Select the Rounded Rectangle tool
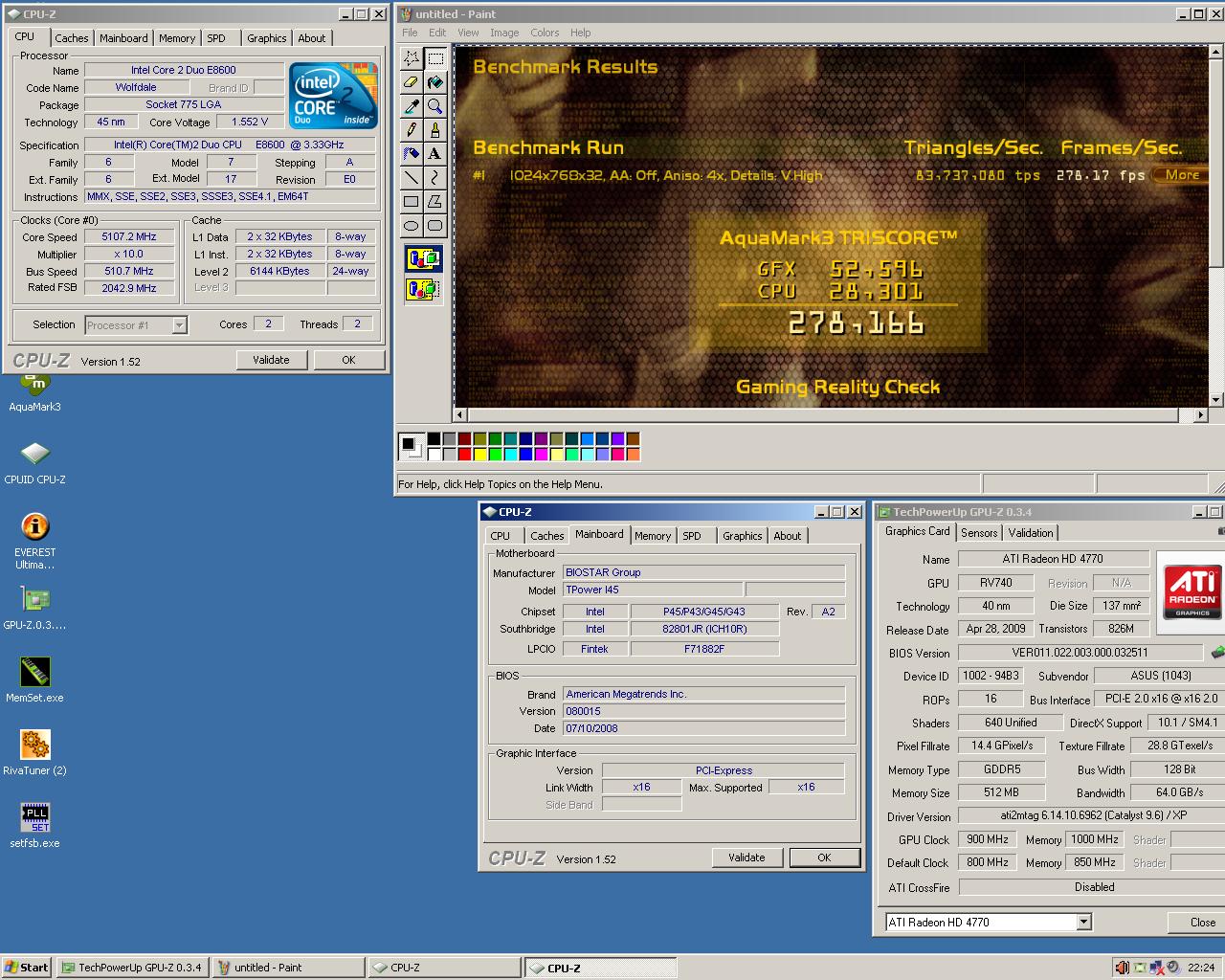Screen dimensions: 1225x980 pos(434,225)
